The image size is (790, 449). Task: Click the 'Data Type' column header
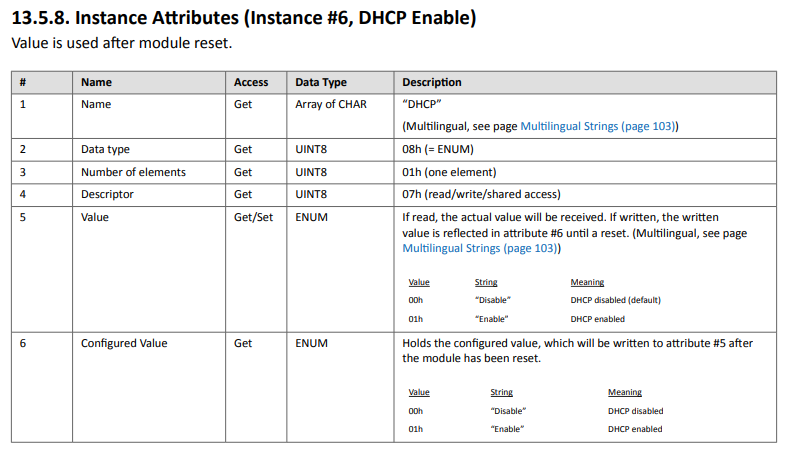(x=321, y=82)
